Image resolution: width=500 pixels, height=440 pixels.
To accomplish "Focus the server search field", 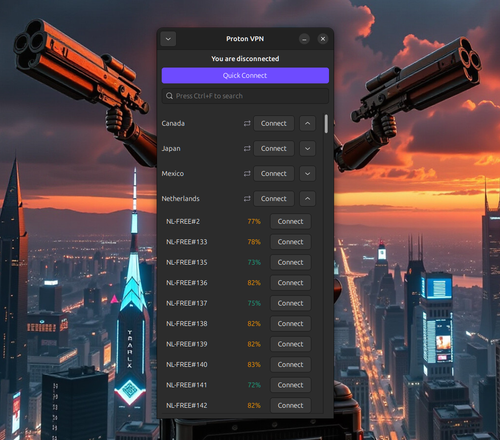I will tap(245, 96).
